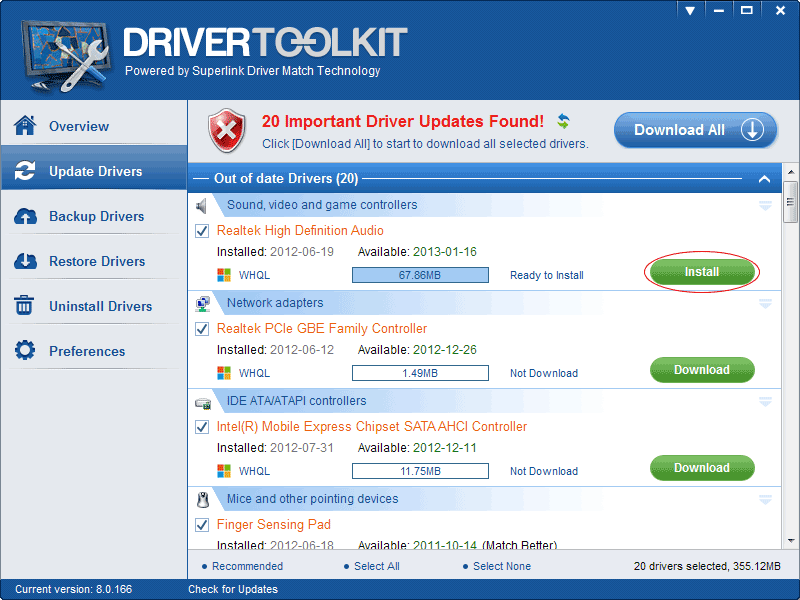Click the speaker icon for Sound controllers

[202, 206]
